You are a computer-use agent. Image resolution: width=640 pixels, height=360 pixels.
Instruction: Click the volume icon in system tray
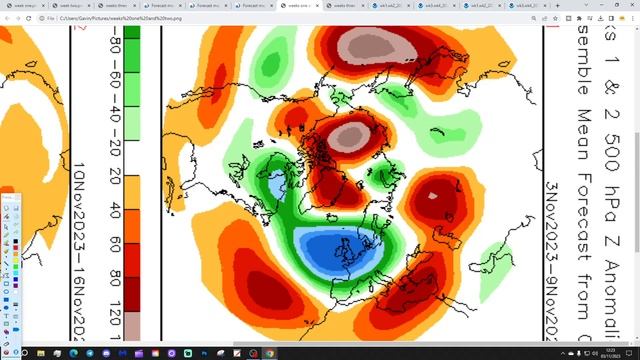(x=595, y=353)
